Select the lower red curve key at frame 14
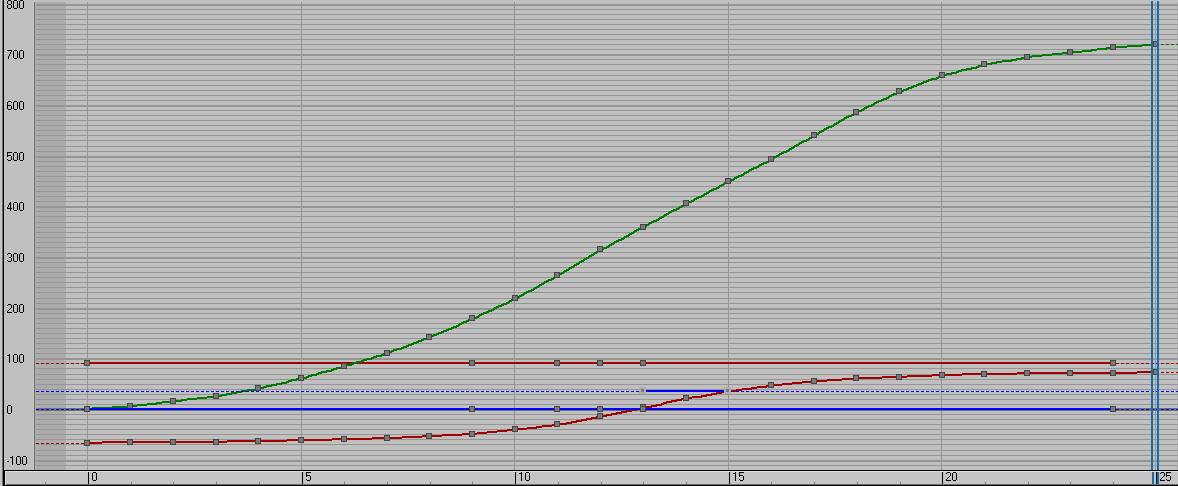 coord(686,397)
